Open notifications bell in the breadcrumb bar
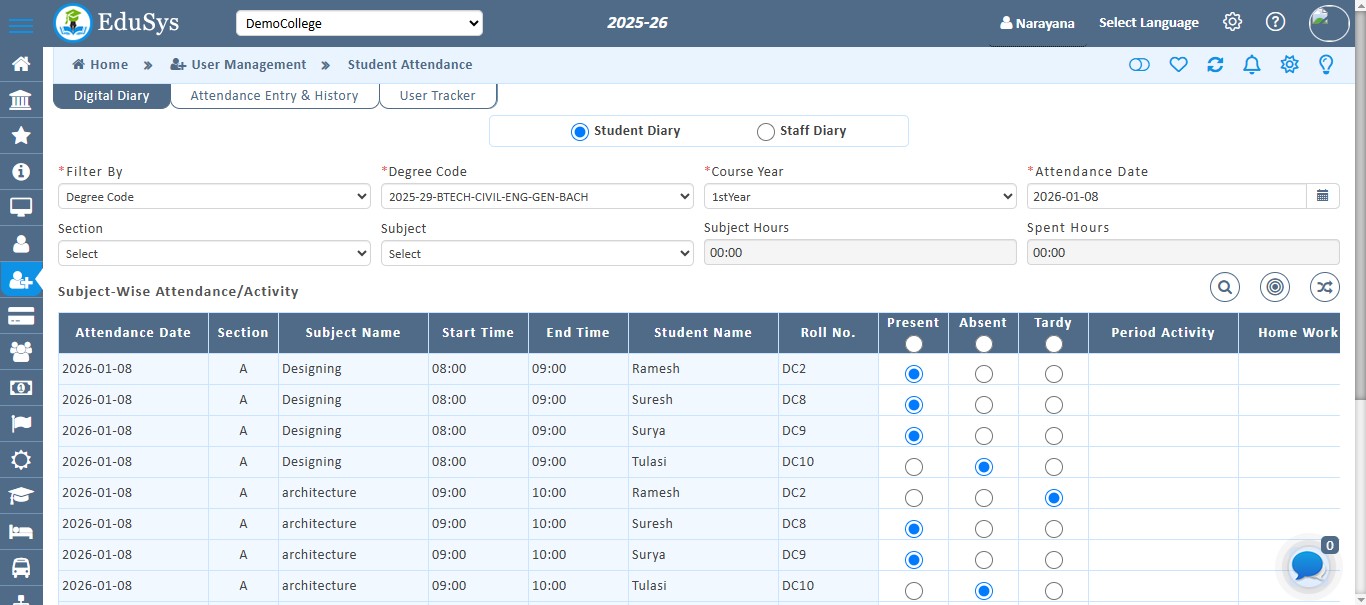The image size is (1366, 605). pos(1251,64)
